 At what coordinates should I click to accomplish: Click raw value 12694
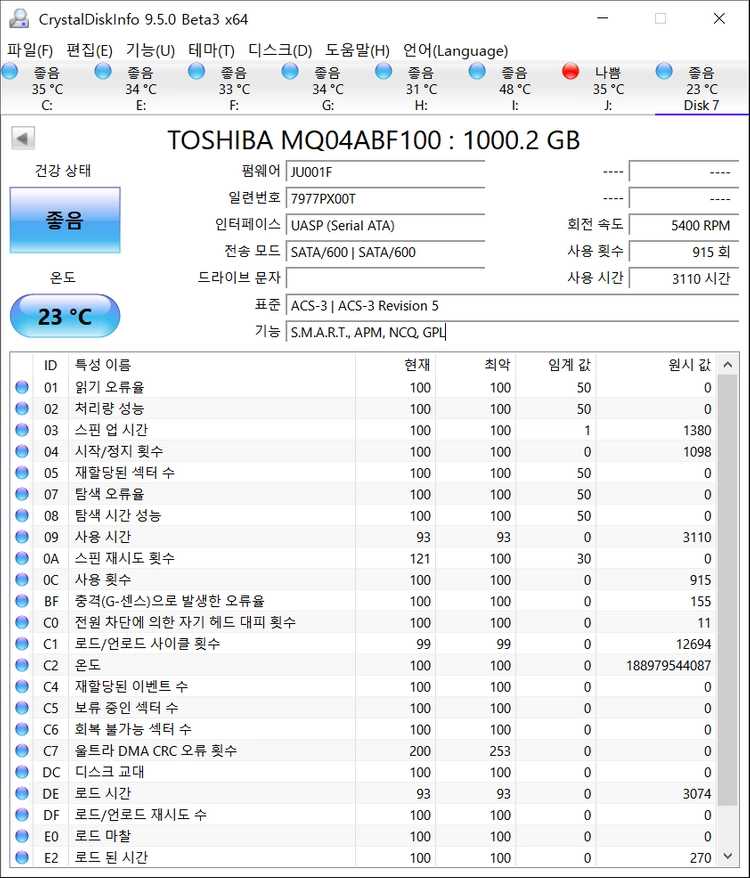[693, 644]
